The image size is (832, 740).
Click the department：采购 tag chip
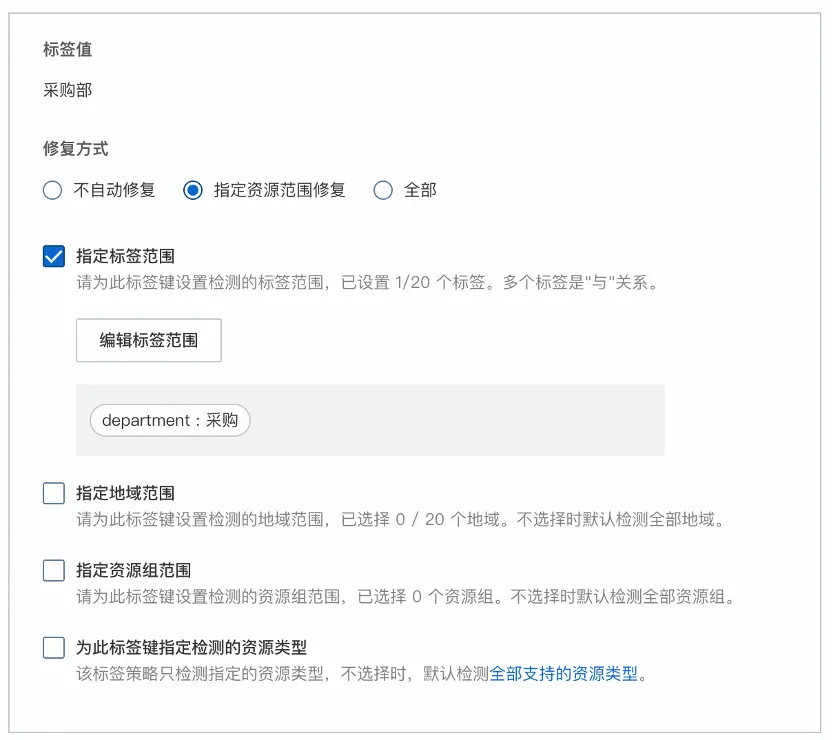170,421
